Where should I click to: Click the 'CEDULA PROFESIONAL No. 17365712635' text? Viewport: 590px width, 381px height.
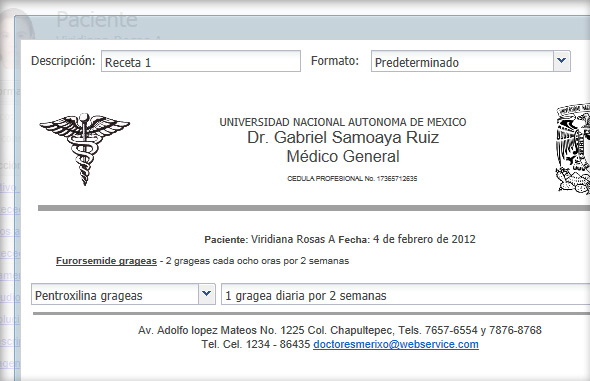352,179
